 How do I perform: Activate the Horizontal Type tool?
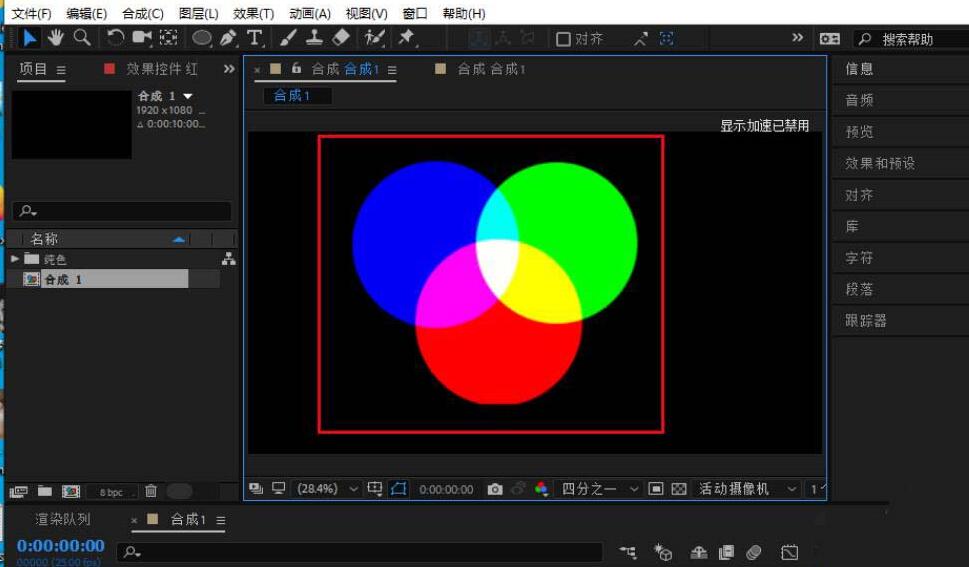pos(255,38)
